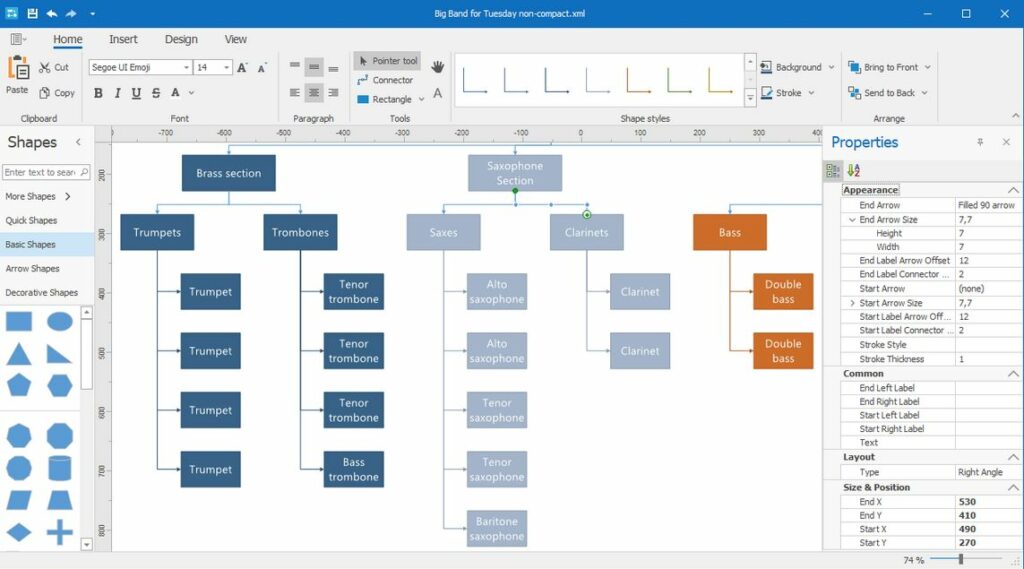Toggle Bold formatting
This screenshot has height=569, width=1024.
(x=98, y=93)
